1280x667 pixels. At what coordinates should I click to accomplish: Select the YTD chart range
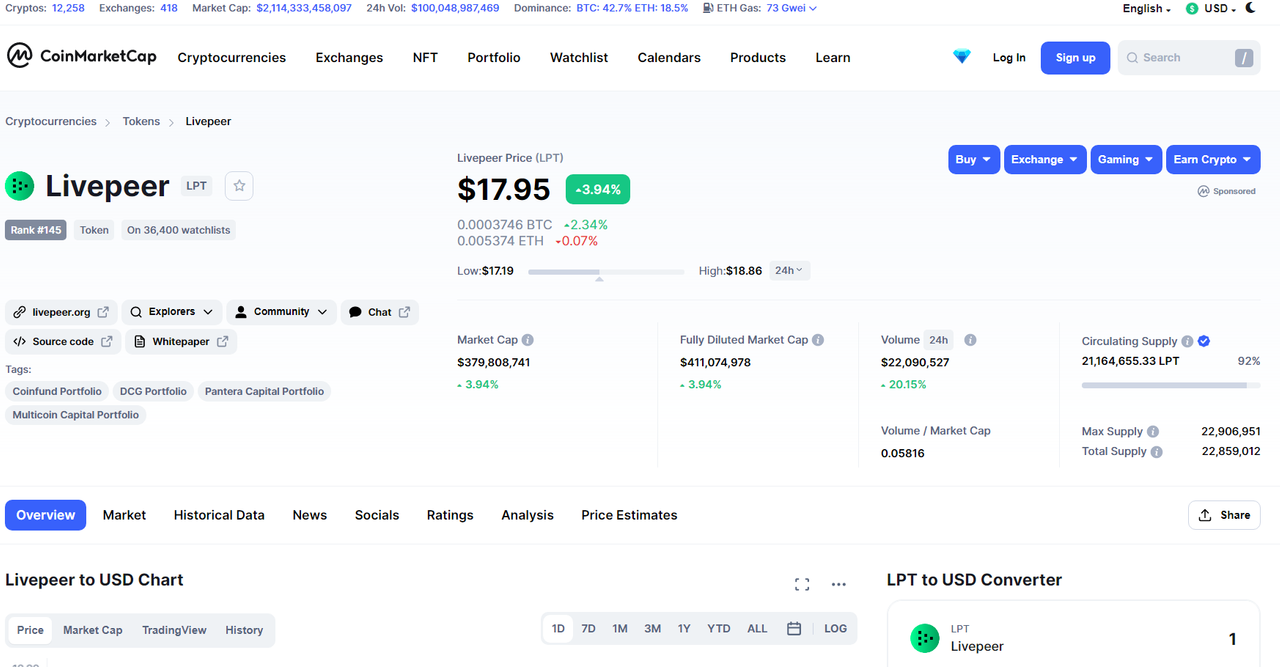719,629
